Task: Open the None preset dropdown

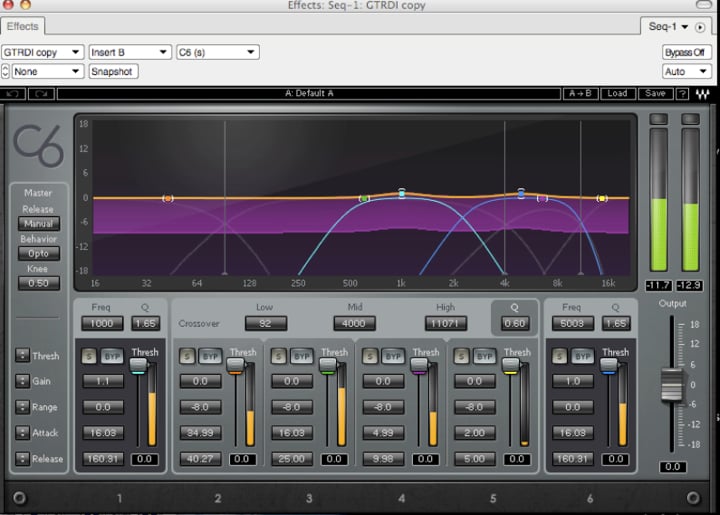Action: tap(47, 72)
